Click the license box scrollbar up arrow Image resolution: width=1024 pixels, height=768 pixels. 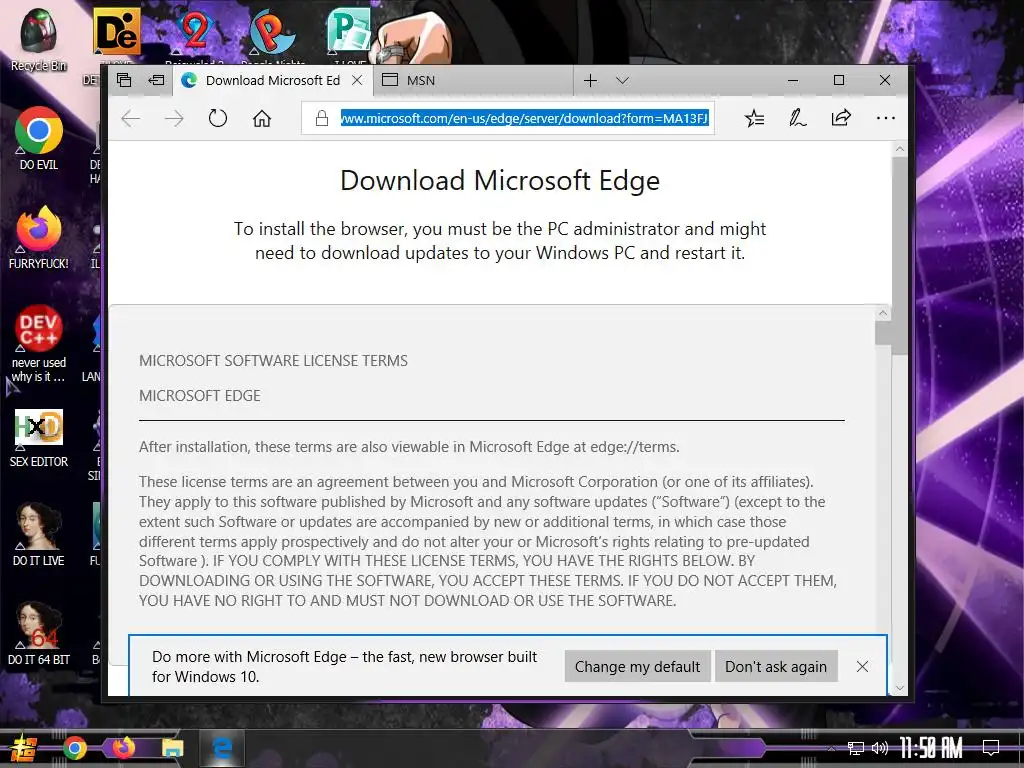pos(883,313)
